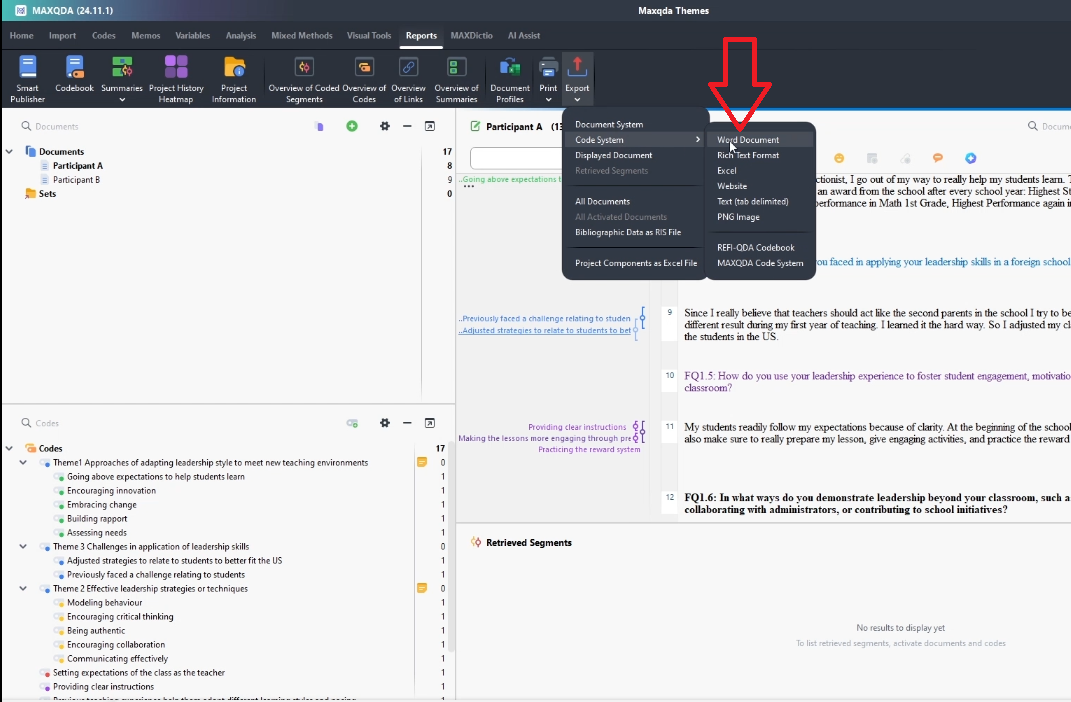
Task: Open the Project Information report
Action: click(234, 78)
